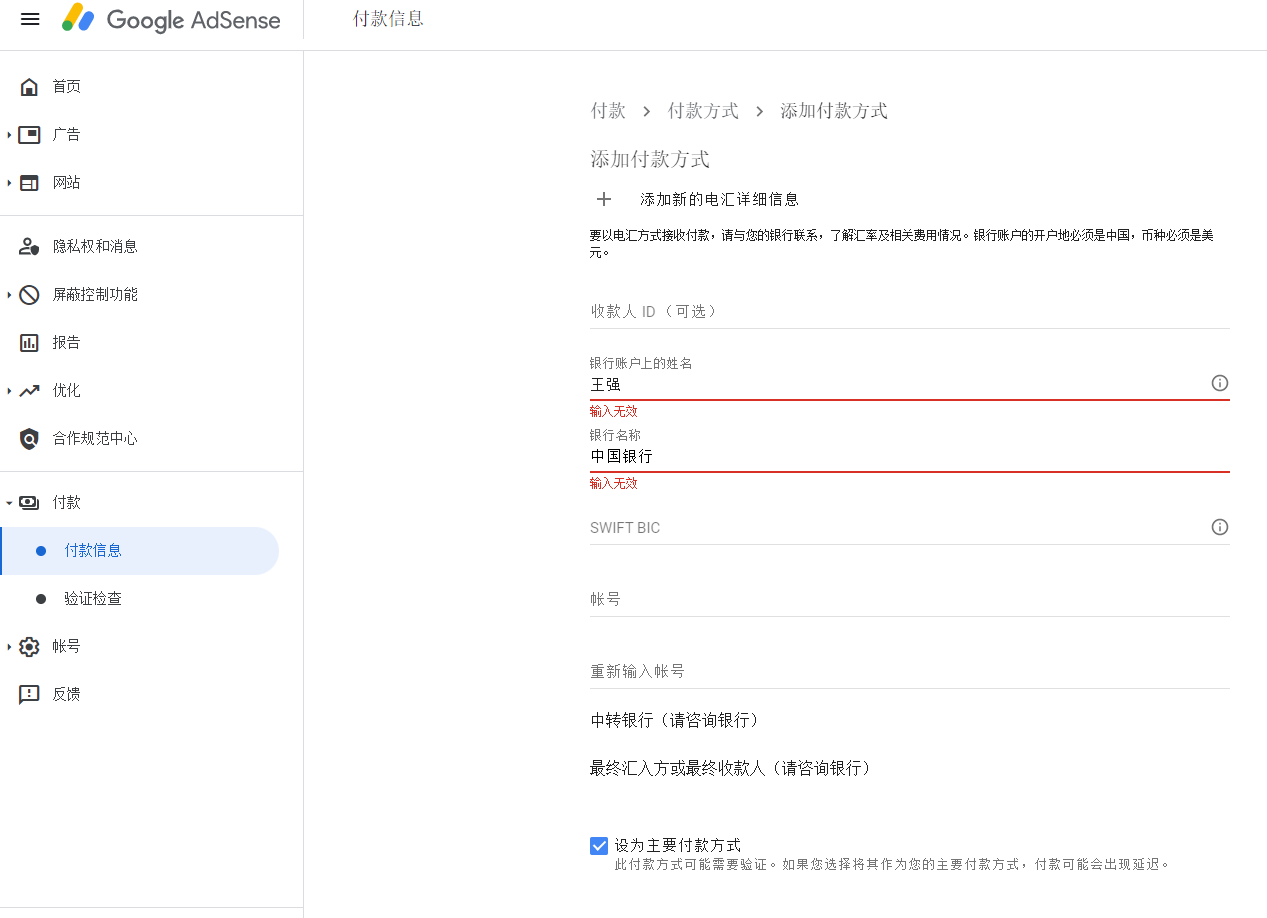Uncheck 设为主要付款方式 checkbox

599,846
